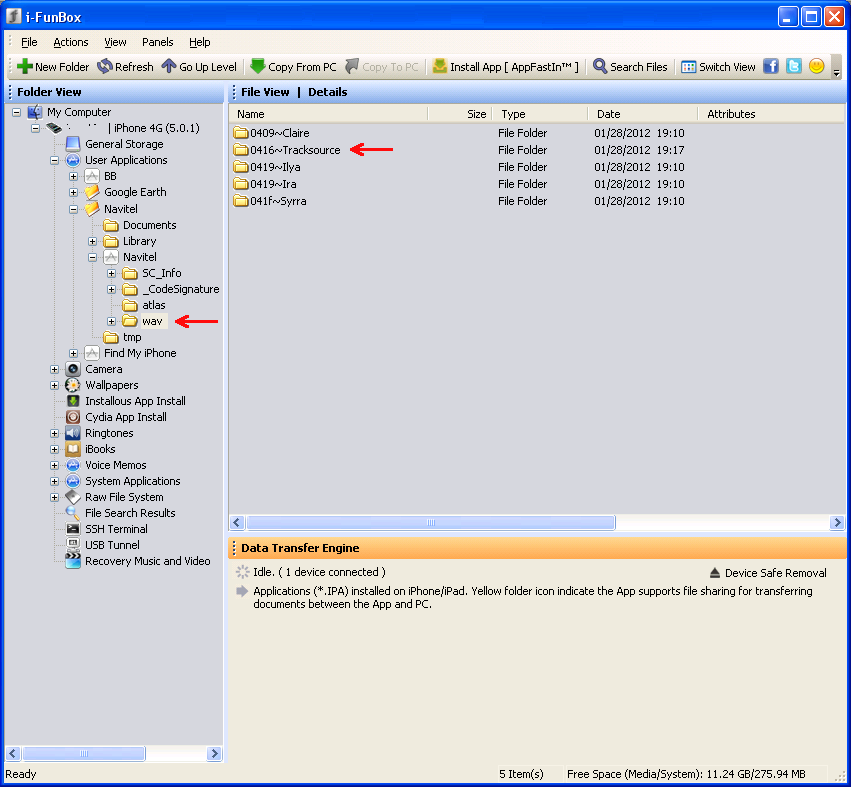Screen dimensions: 851x787
Task: Select the Camera icon in folder tree
Action: pyautogui.click(x=73, y=369)
